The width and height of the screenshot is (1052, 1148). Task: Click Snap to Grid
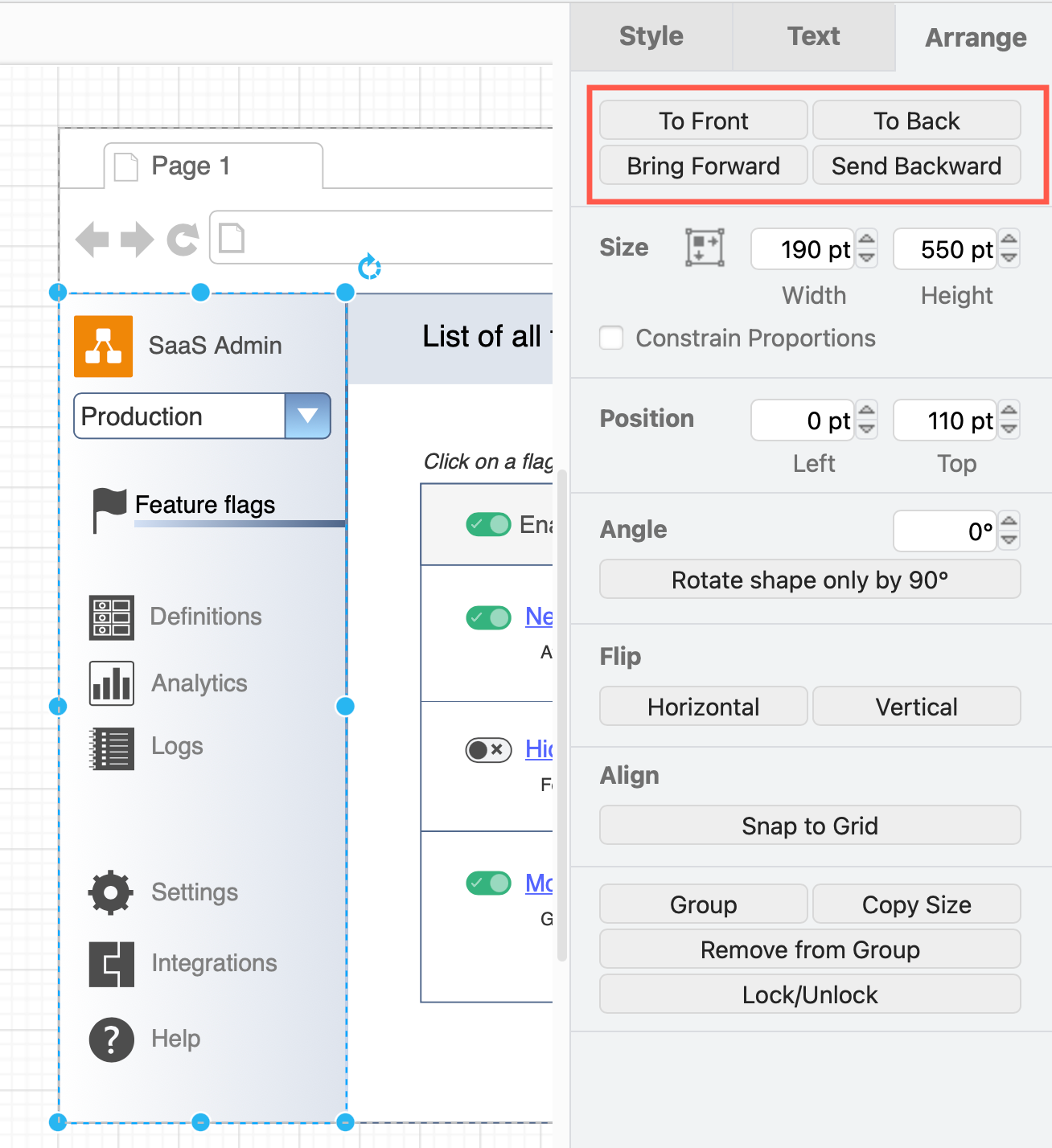(809, 825)
